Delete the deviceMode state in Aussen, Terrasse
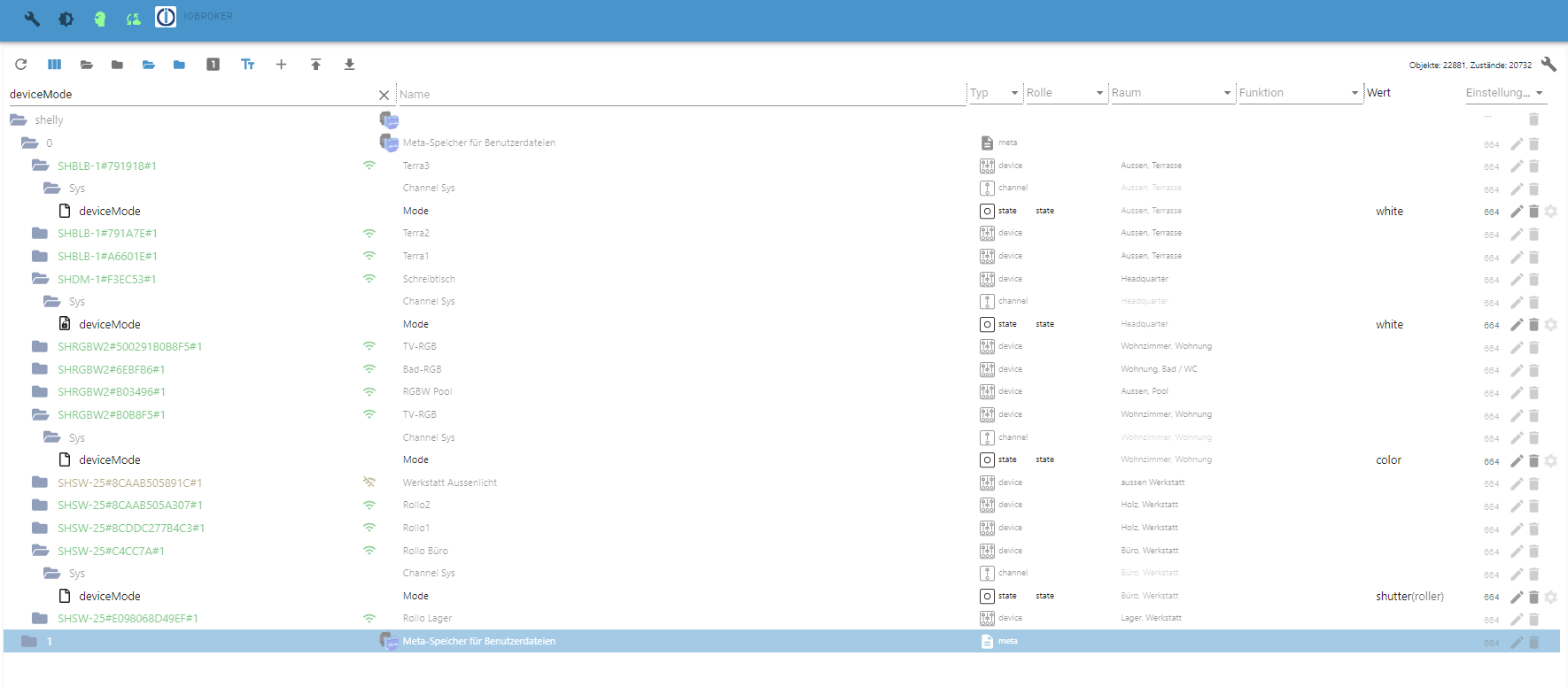Image resolution: width=1568 pixels, height=687 pixels. [1533, 212]
